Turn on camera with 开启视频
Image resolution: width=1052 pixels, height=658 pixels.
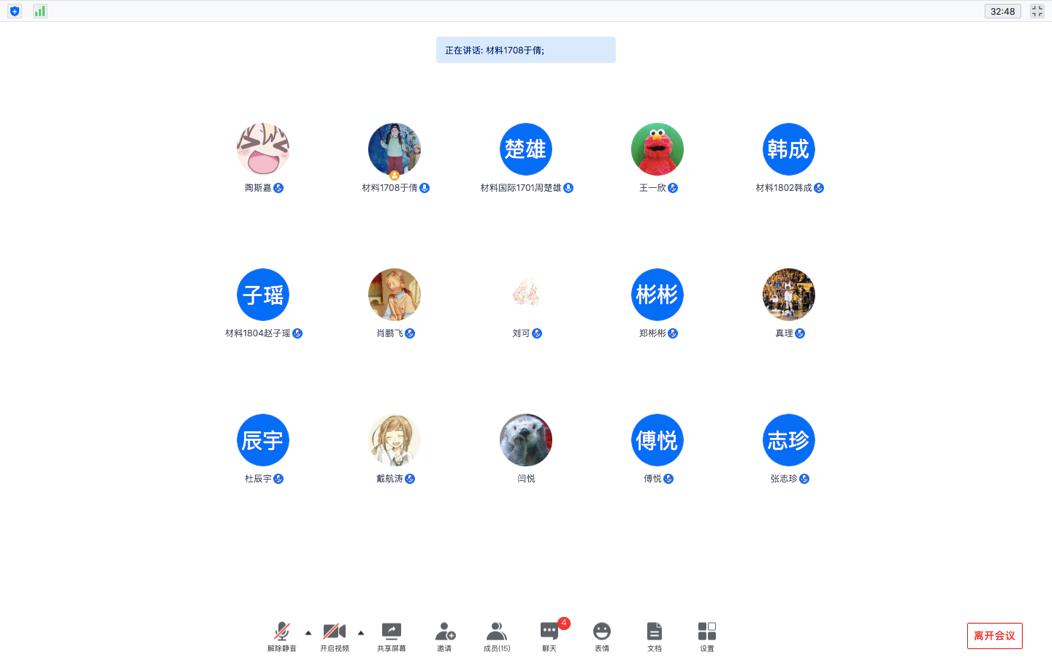[x=334, y=635]
